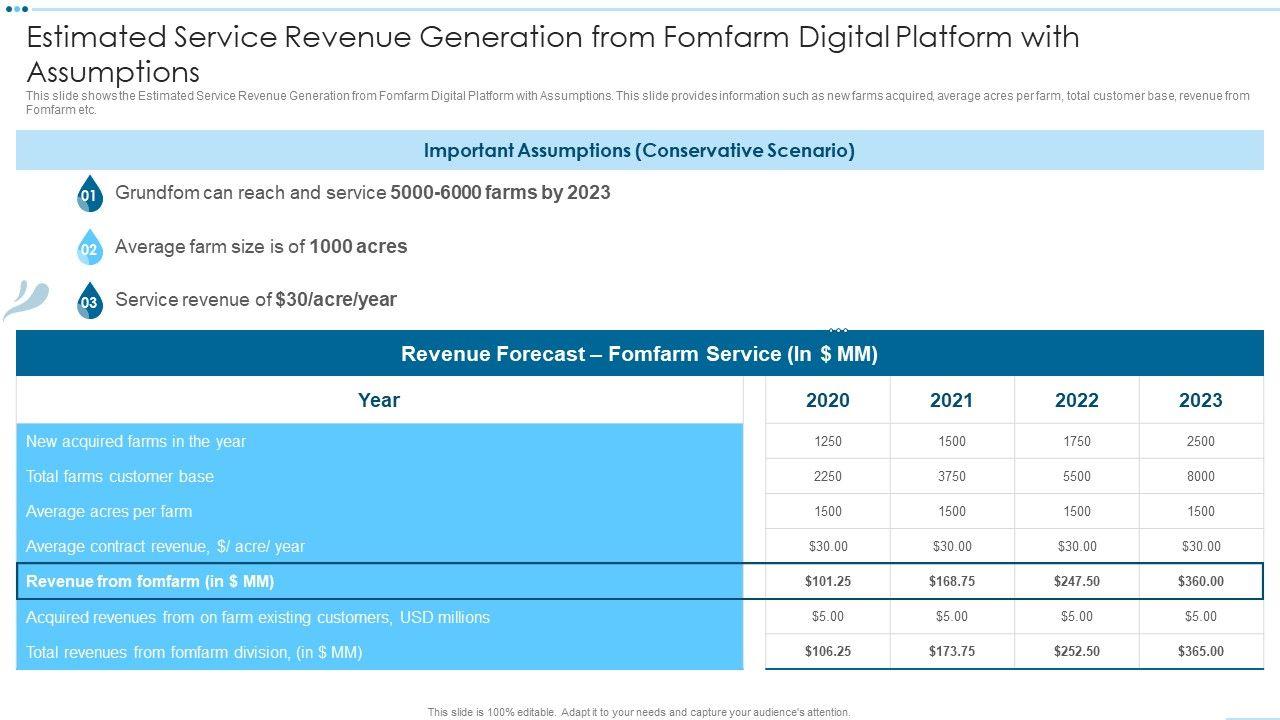
Task: Select the Average contract revenue row label
Action: 166,546
